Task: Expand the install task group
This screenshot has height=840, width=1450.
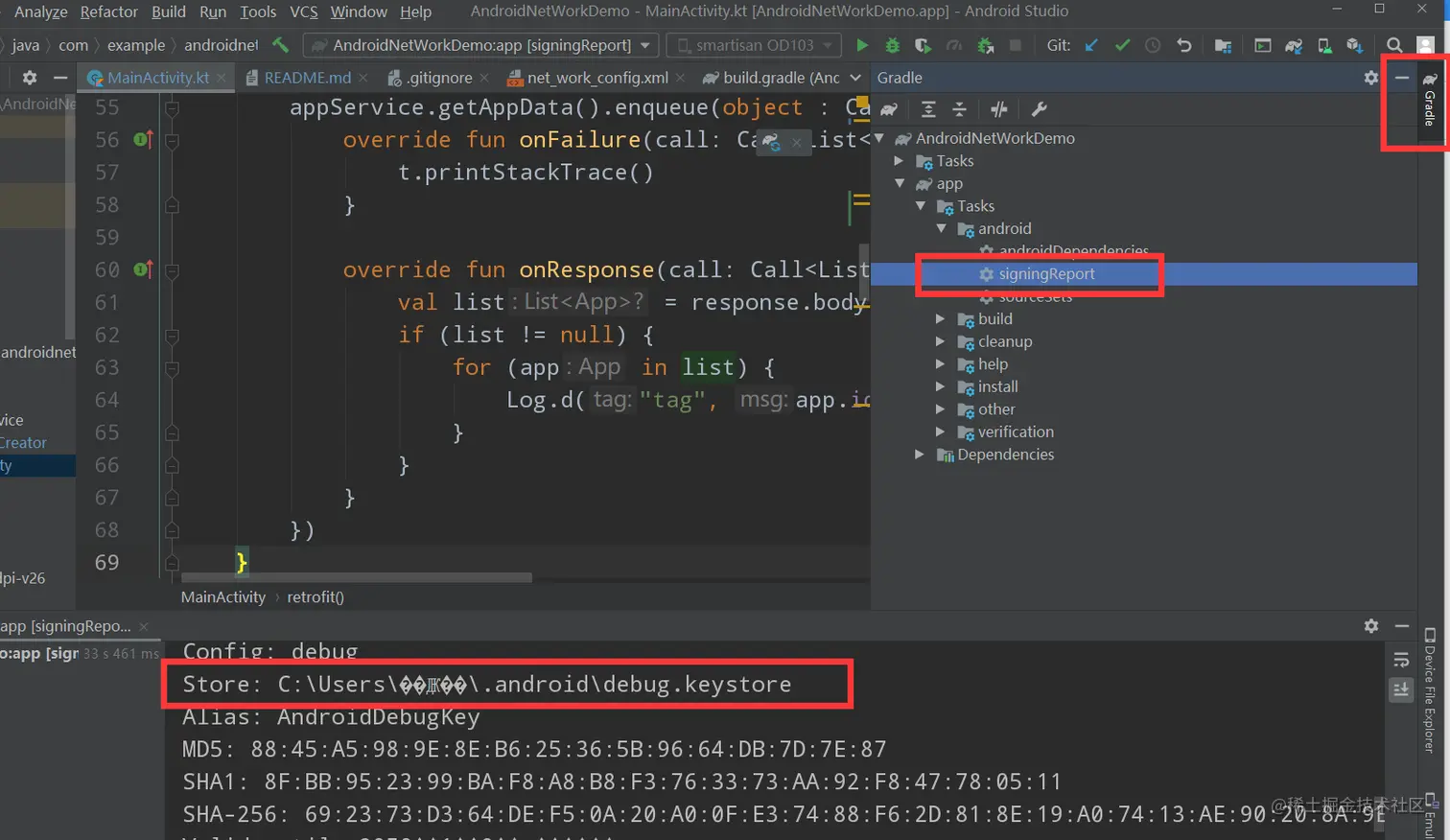Action: [x=940, y=386]
